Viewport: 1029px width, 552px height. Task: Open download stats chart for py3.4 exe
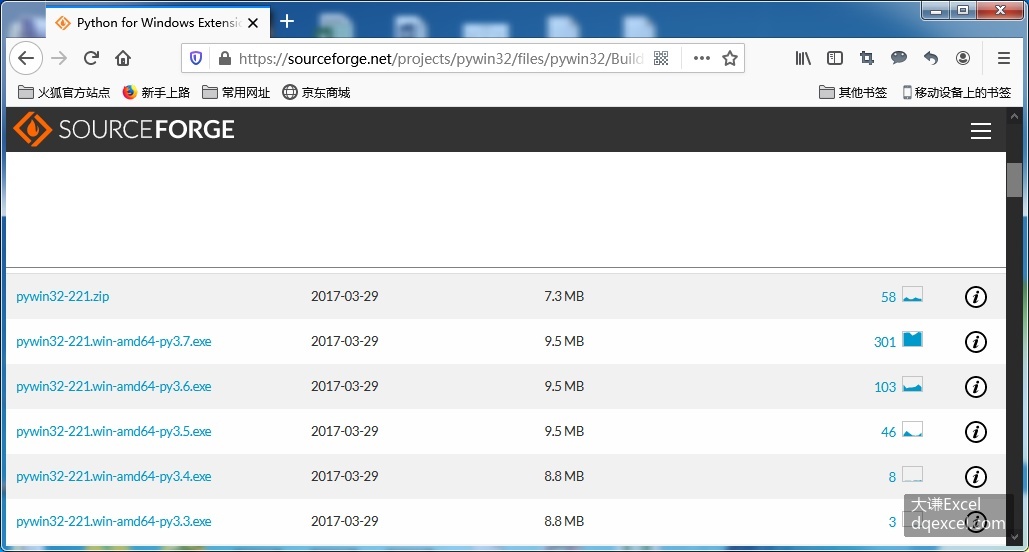(x=912, y=474)
